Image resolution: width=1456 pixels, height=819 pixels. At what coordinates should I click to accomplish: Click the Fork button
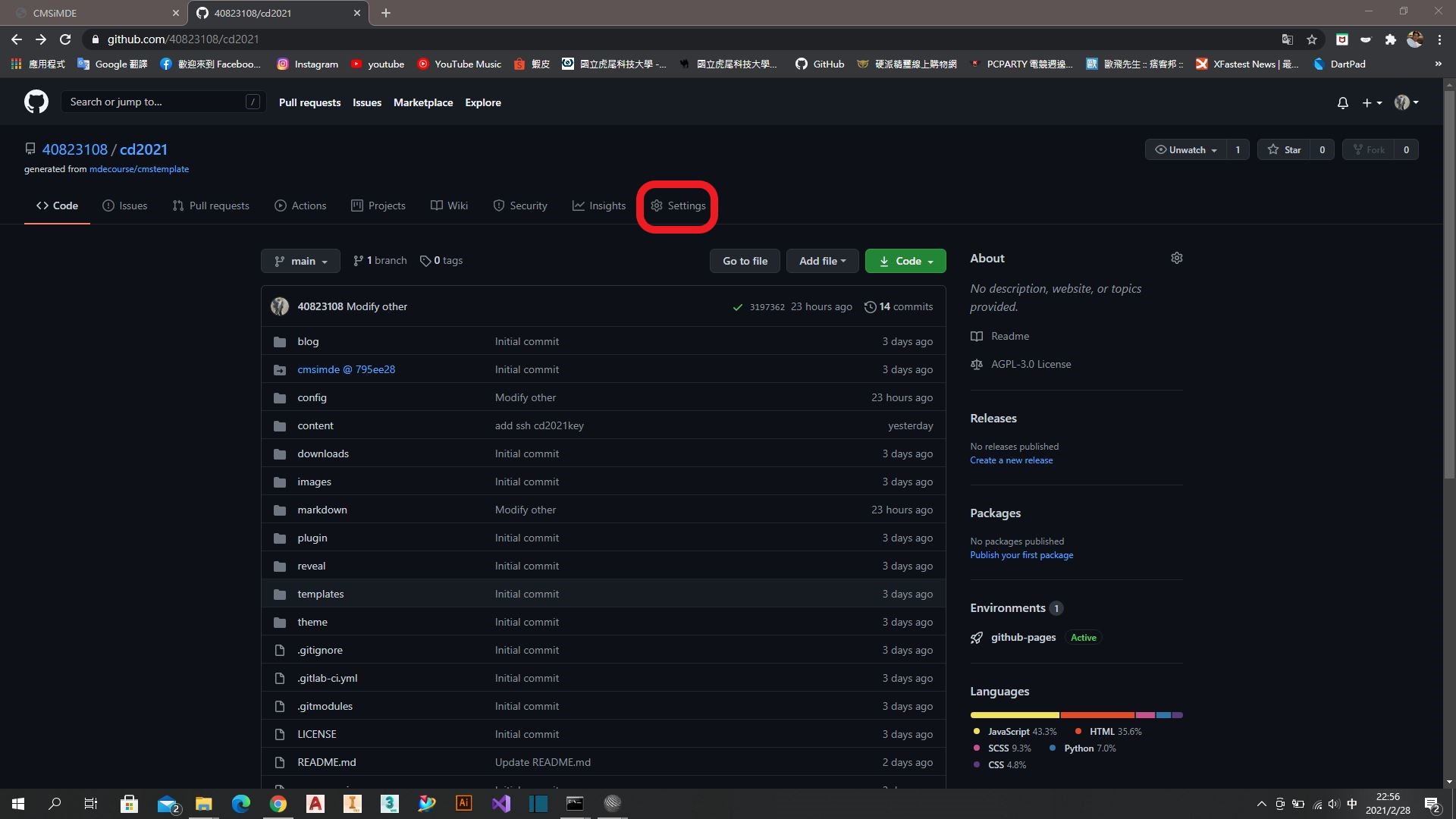[1369, 149]
